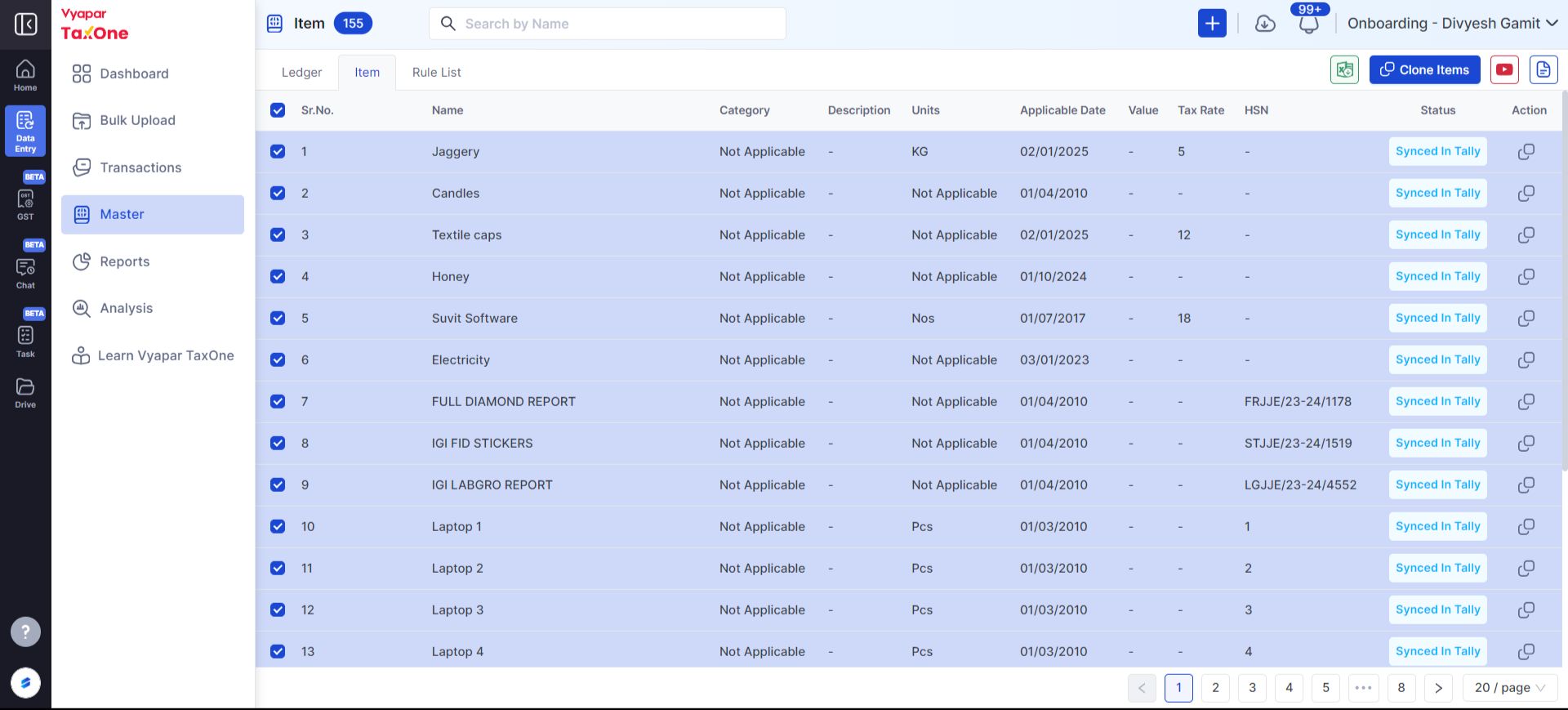Uncheck the Textile caps row checkbox

tap(278, 235)
